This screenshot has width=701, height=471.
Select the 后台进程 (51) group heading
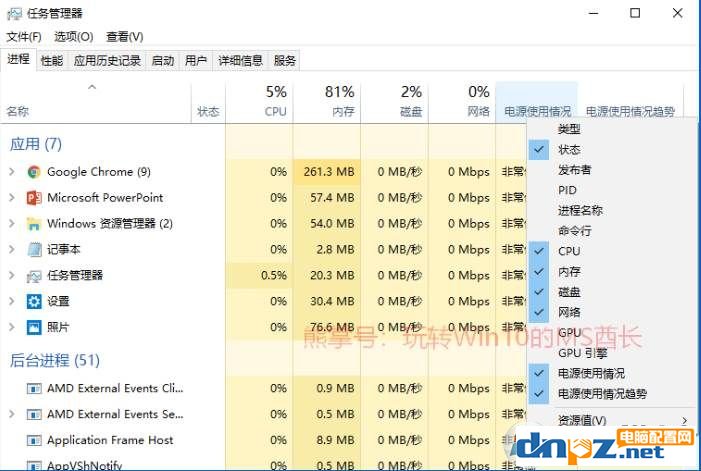coord(55,361)
